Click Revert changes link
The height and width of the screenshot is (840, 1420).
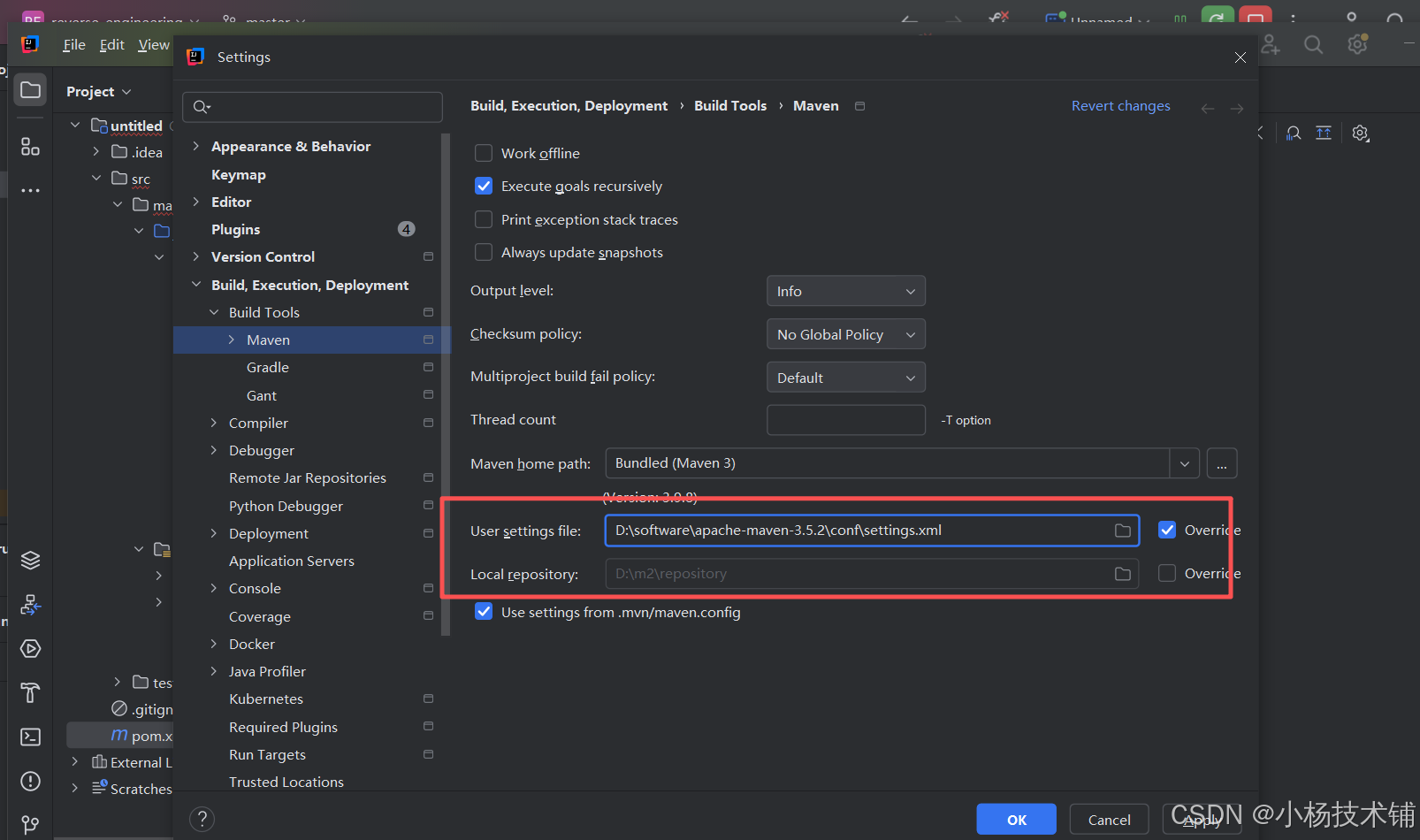1121,105
